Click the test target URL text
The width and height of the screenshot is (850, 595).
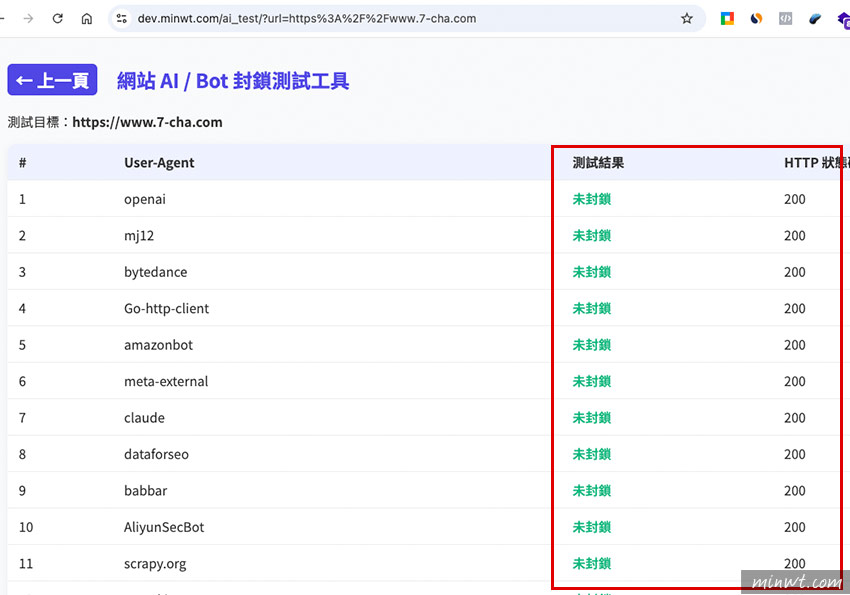tap(147, 122)
